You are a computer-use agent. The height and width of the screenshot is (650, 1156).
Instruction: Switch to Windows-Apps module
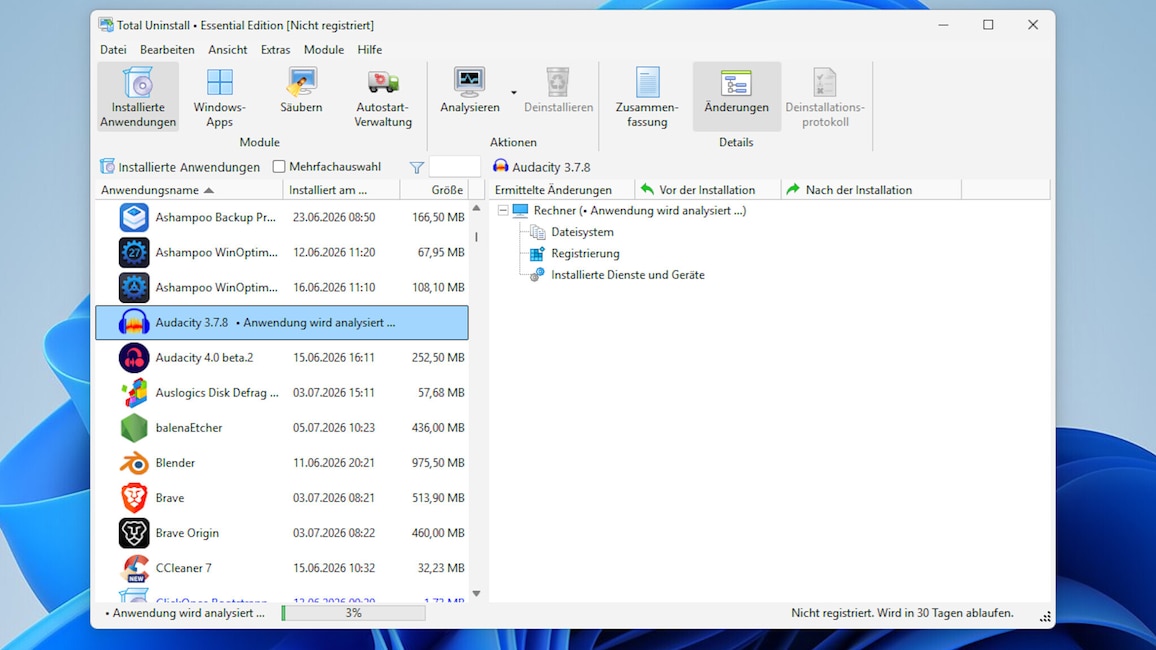[220, 97]
